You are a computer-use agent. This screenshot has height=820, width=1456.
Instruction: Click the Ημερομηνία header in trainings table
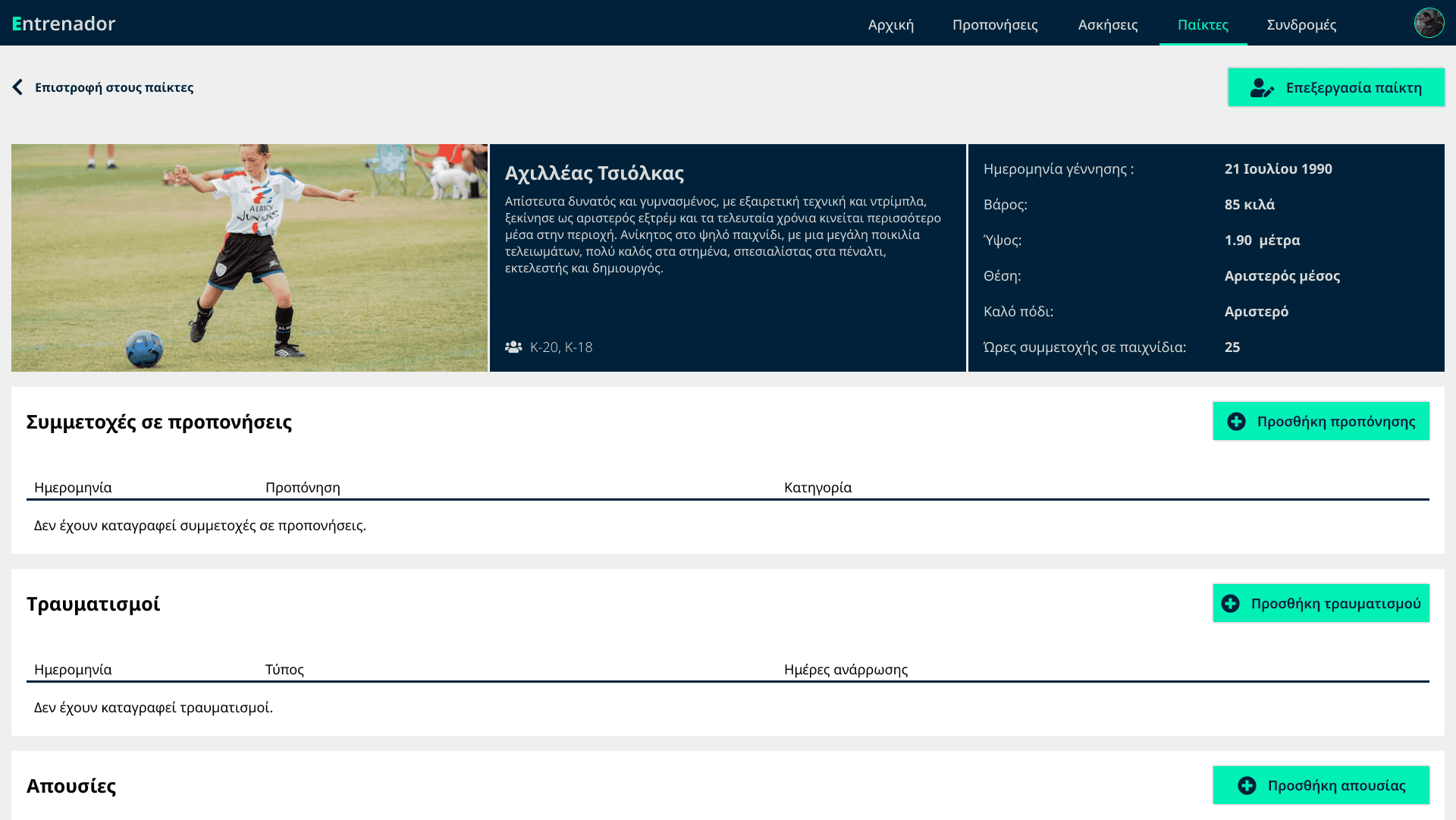click(x=73, y=487)
